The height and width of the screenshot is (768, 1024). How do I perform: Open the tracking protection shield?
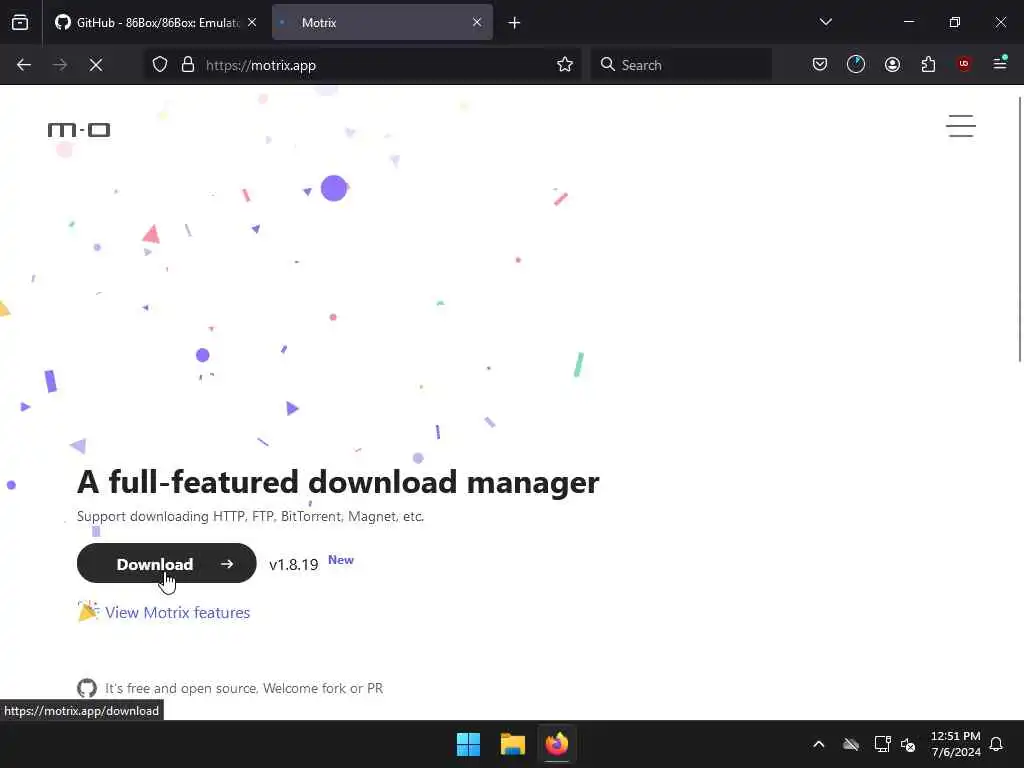(160, 65)
